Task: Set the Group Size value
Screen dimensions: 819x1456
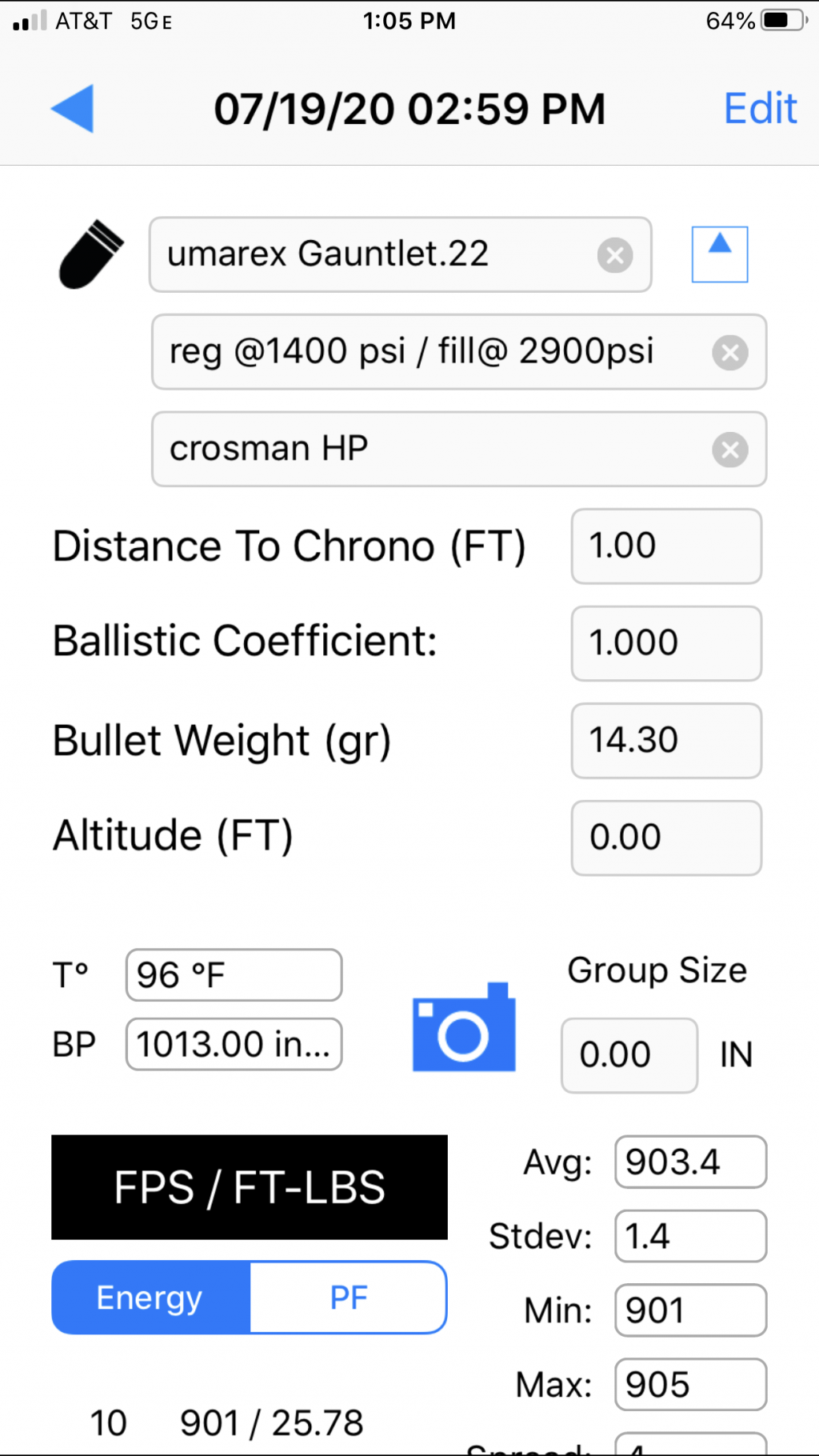Action: 629,1055
